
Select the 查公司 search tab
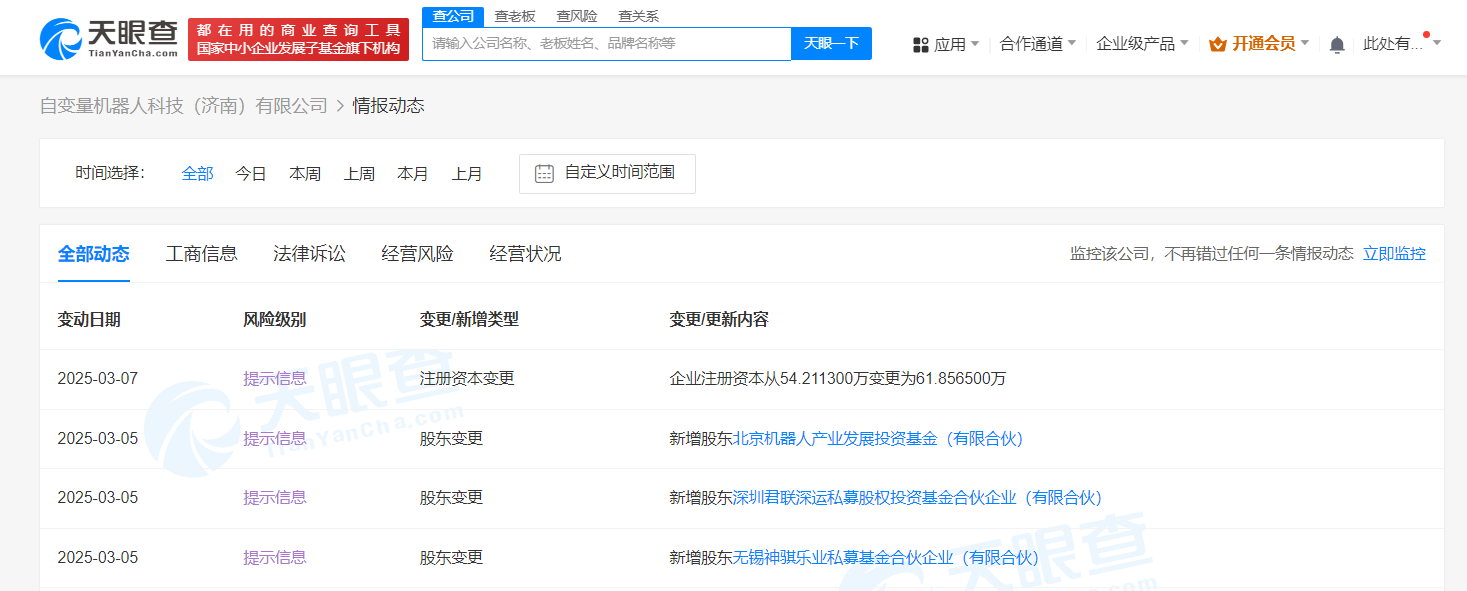453,16
